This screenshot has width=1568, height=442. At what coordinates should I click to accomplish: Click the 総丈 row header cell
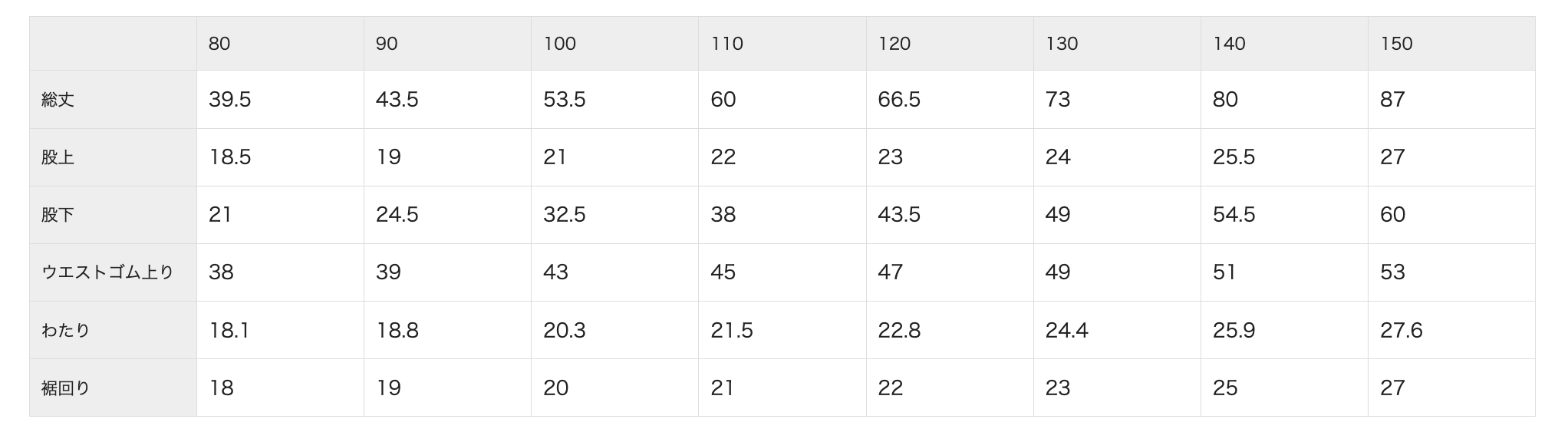point(58,100)
